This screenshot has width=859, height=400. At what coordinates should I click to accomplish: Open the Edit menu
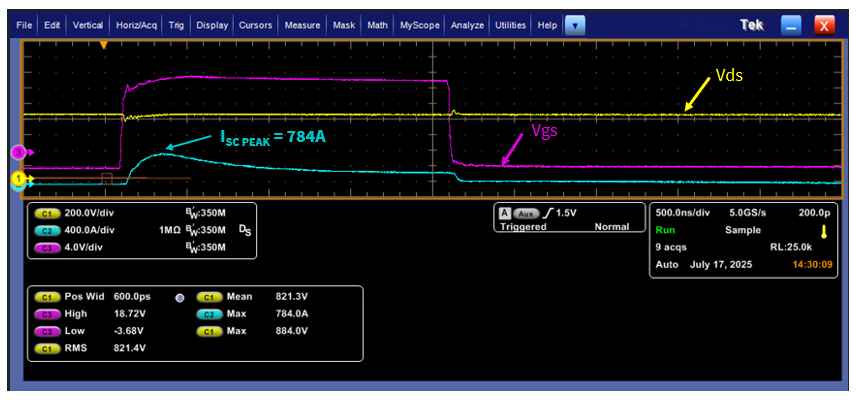coord(52,25)
